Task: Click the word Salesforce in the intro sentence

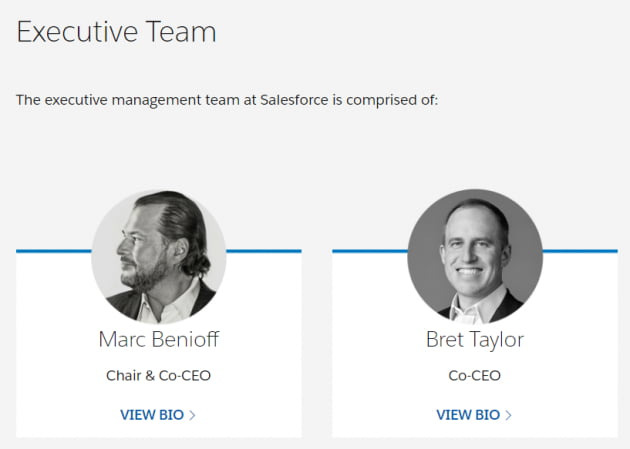Action: pyautogui.click(x=294, y=100)
